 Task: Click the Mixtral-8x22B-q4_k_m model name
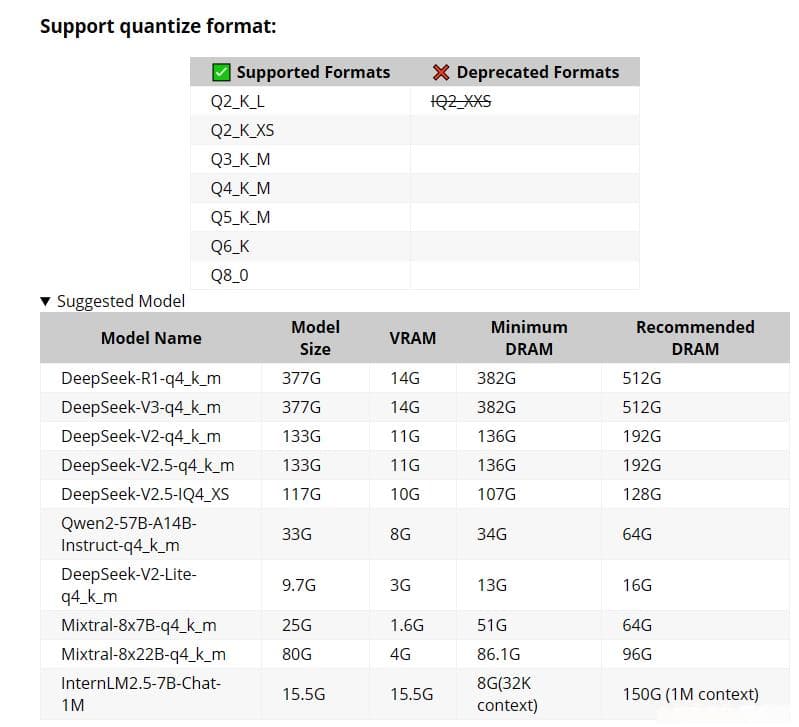(143, 654)
